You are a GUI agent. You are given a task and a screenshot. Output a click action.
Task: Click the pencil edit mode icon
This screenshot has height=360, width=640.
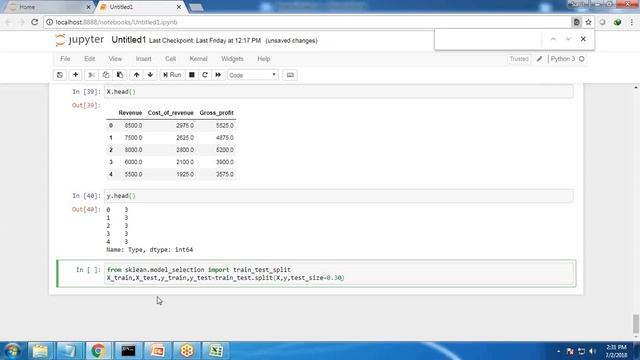[539, 59]
